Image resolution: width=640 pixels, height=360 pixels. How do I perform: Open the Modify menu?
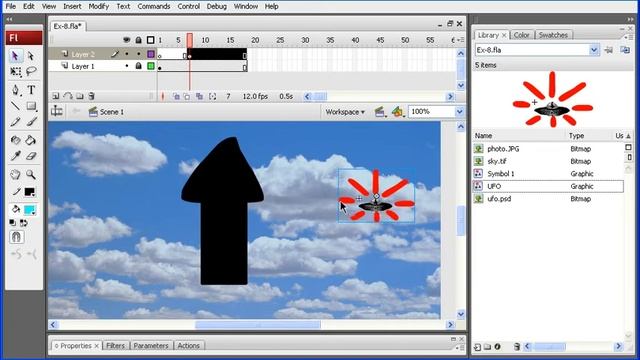pos(98,7)
